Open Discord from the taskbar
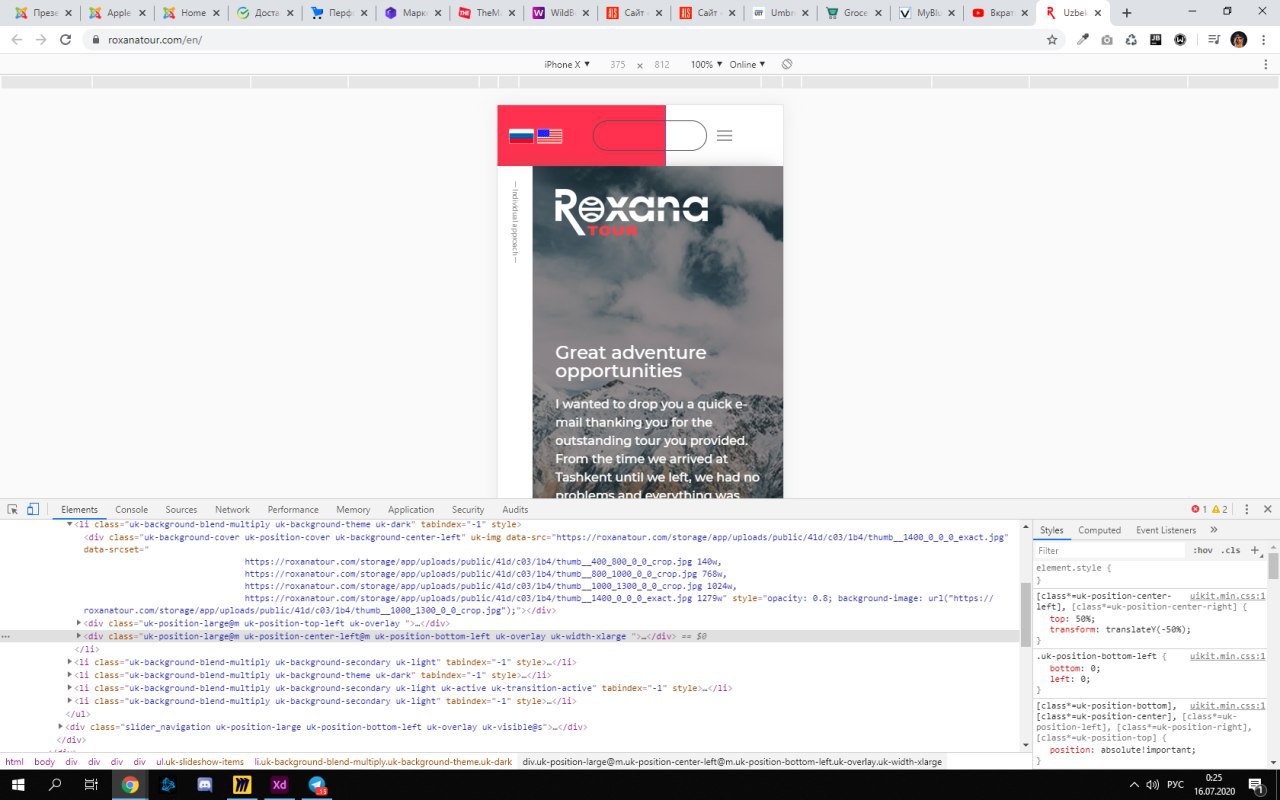 pos(205,785)
